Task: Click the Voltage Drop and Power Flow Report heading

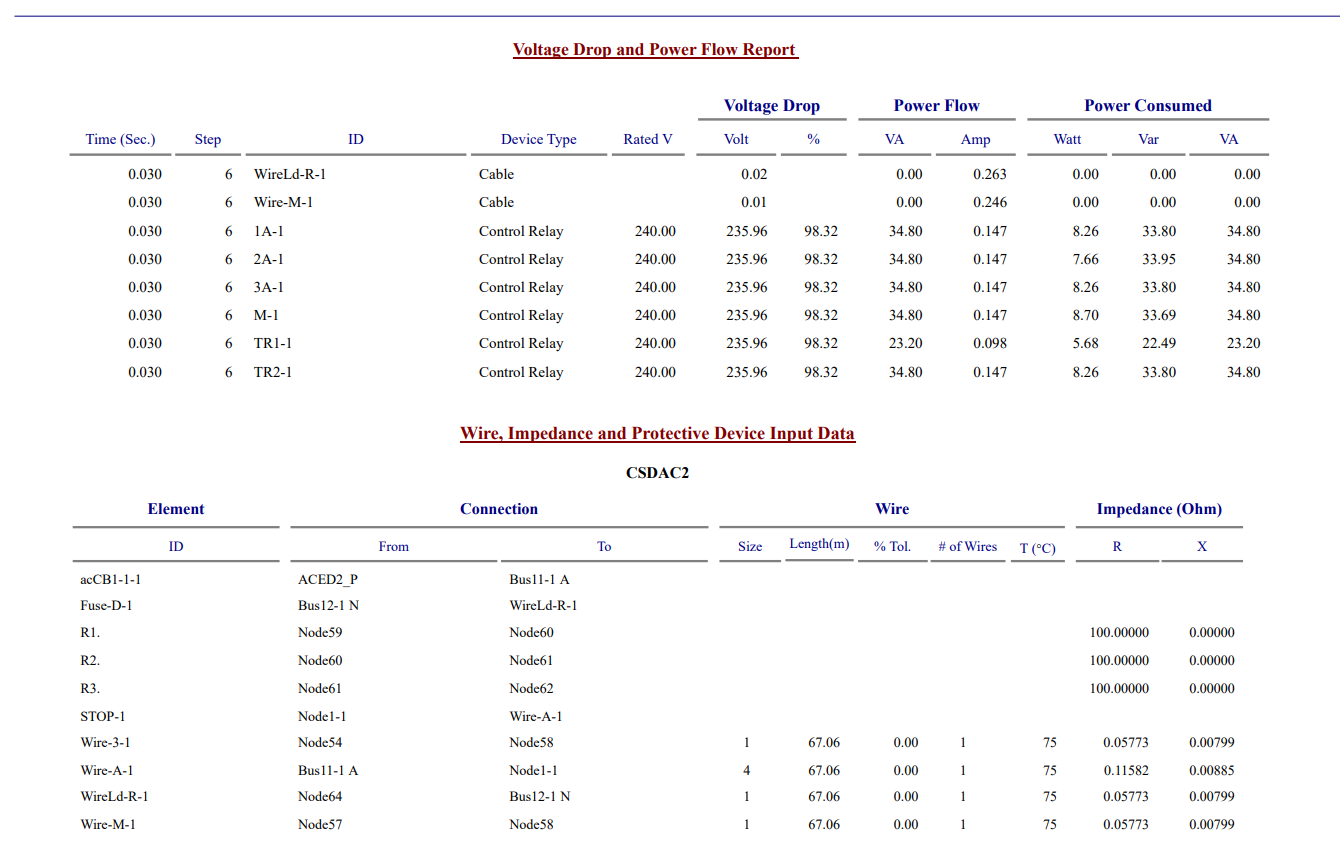Action: tap(654, 50)
